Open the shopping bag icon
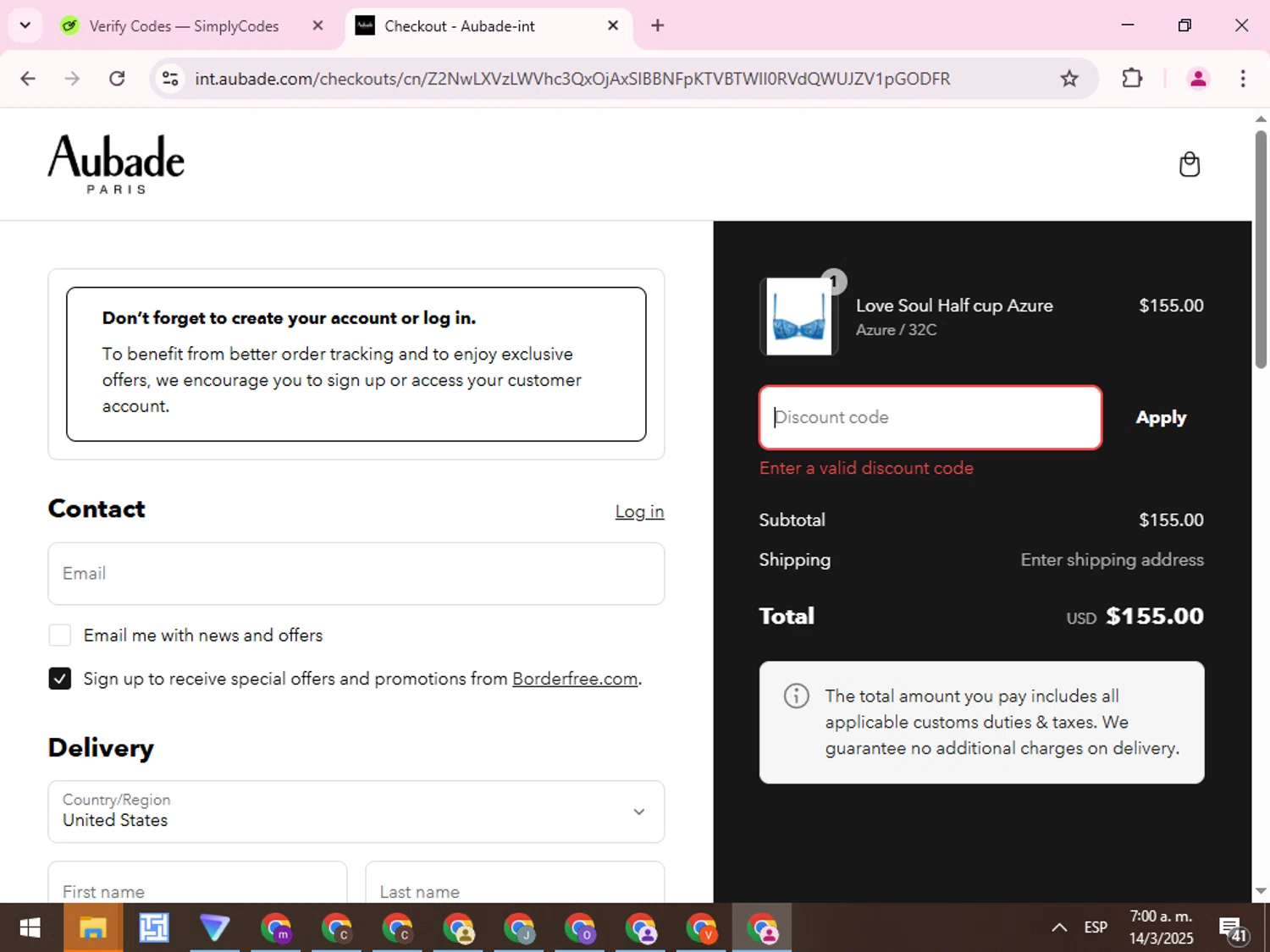 [x=1189, y=164]
